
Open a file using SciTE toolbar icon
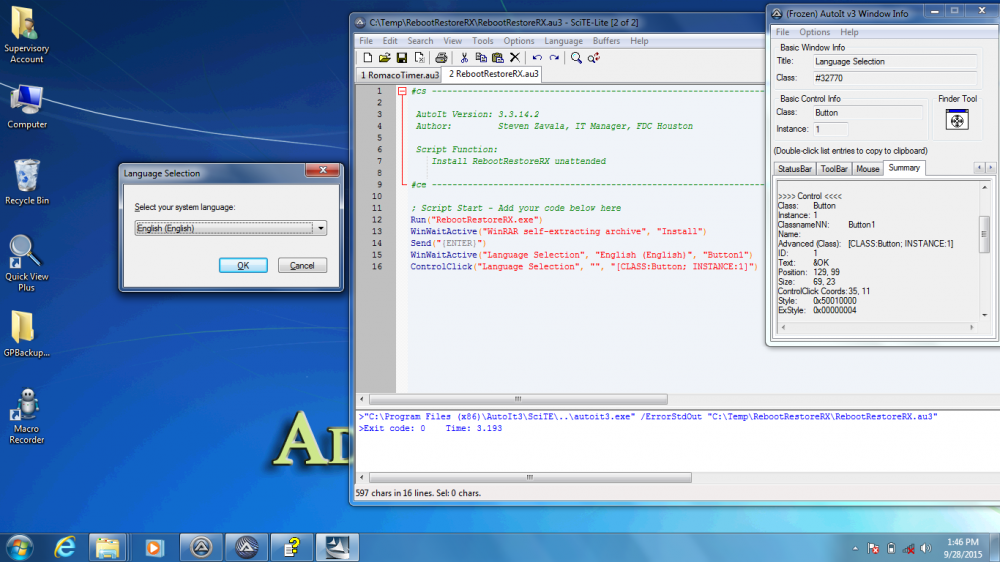click(x=385, y=58)
